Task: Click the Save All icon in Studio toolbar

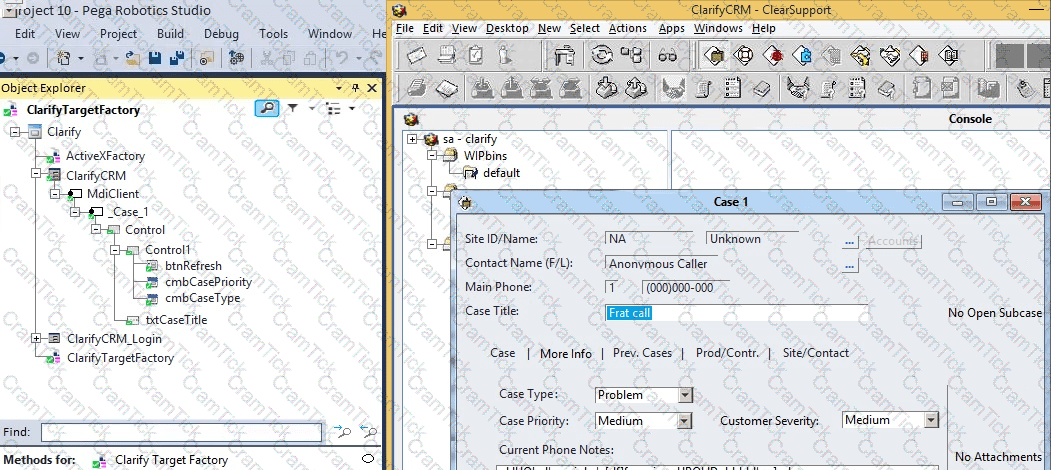Action: click(x=176, y=59)
